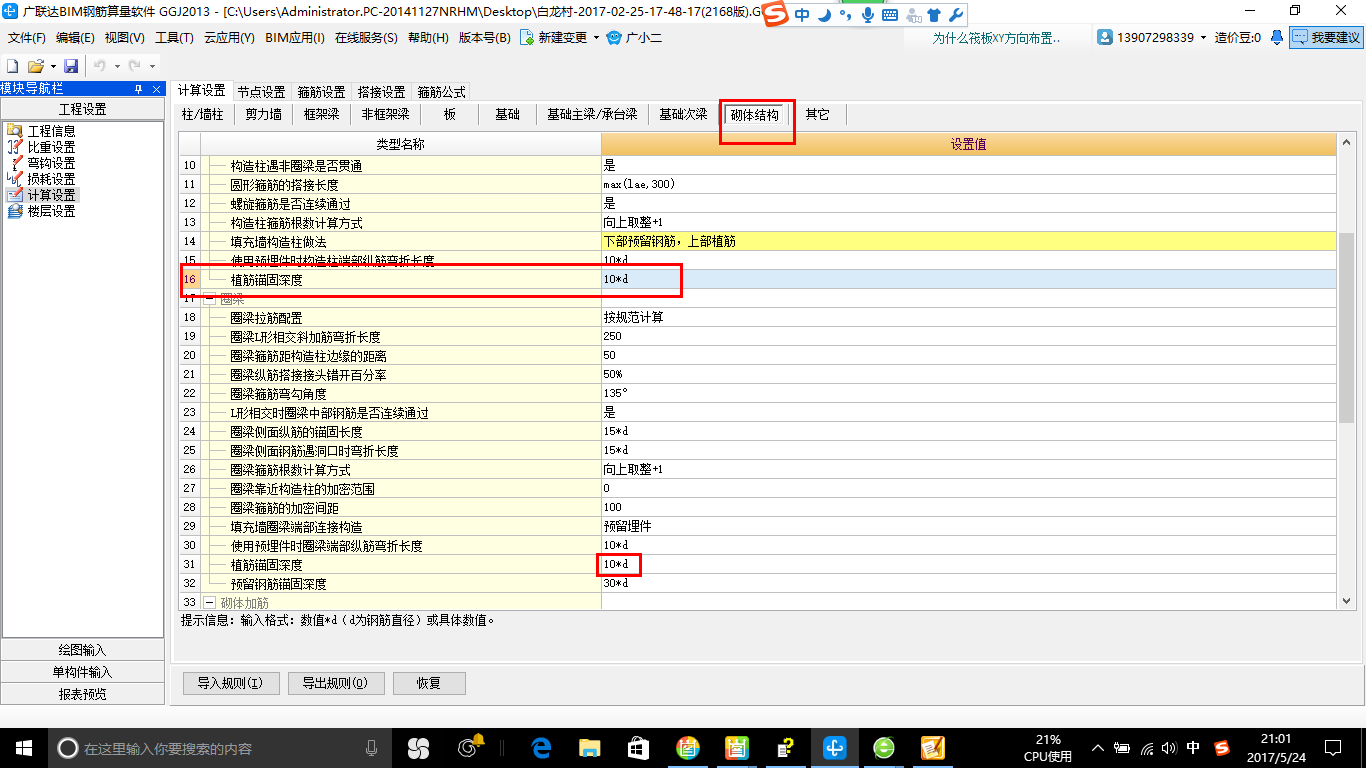Open the Open-folder dropdown arrow

click(x=52, y=66)
